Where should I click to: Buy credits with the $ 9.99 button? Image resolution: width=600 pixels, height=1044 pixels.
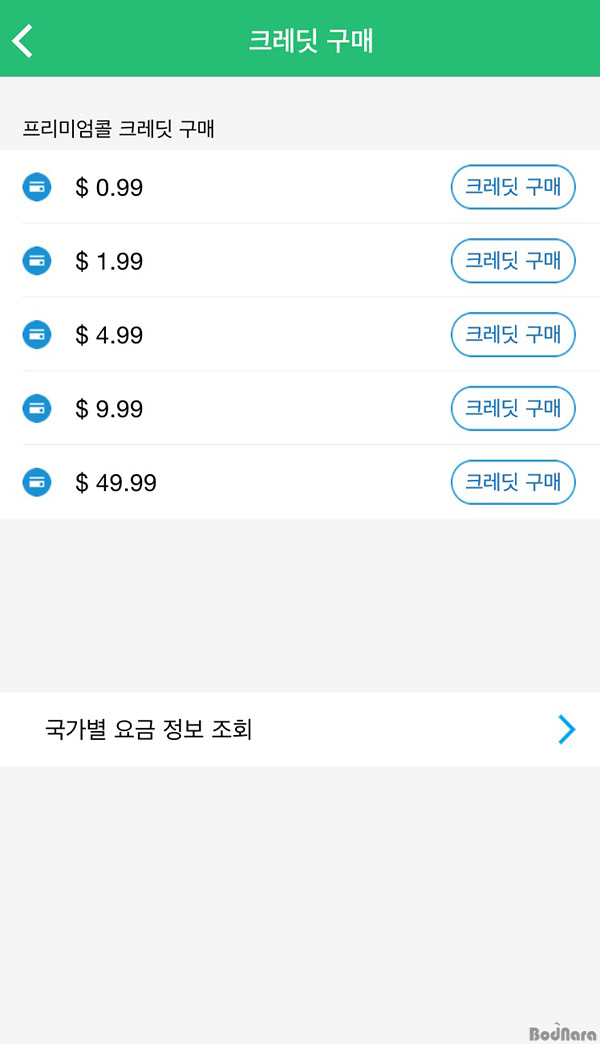[x=513, y=409]
